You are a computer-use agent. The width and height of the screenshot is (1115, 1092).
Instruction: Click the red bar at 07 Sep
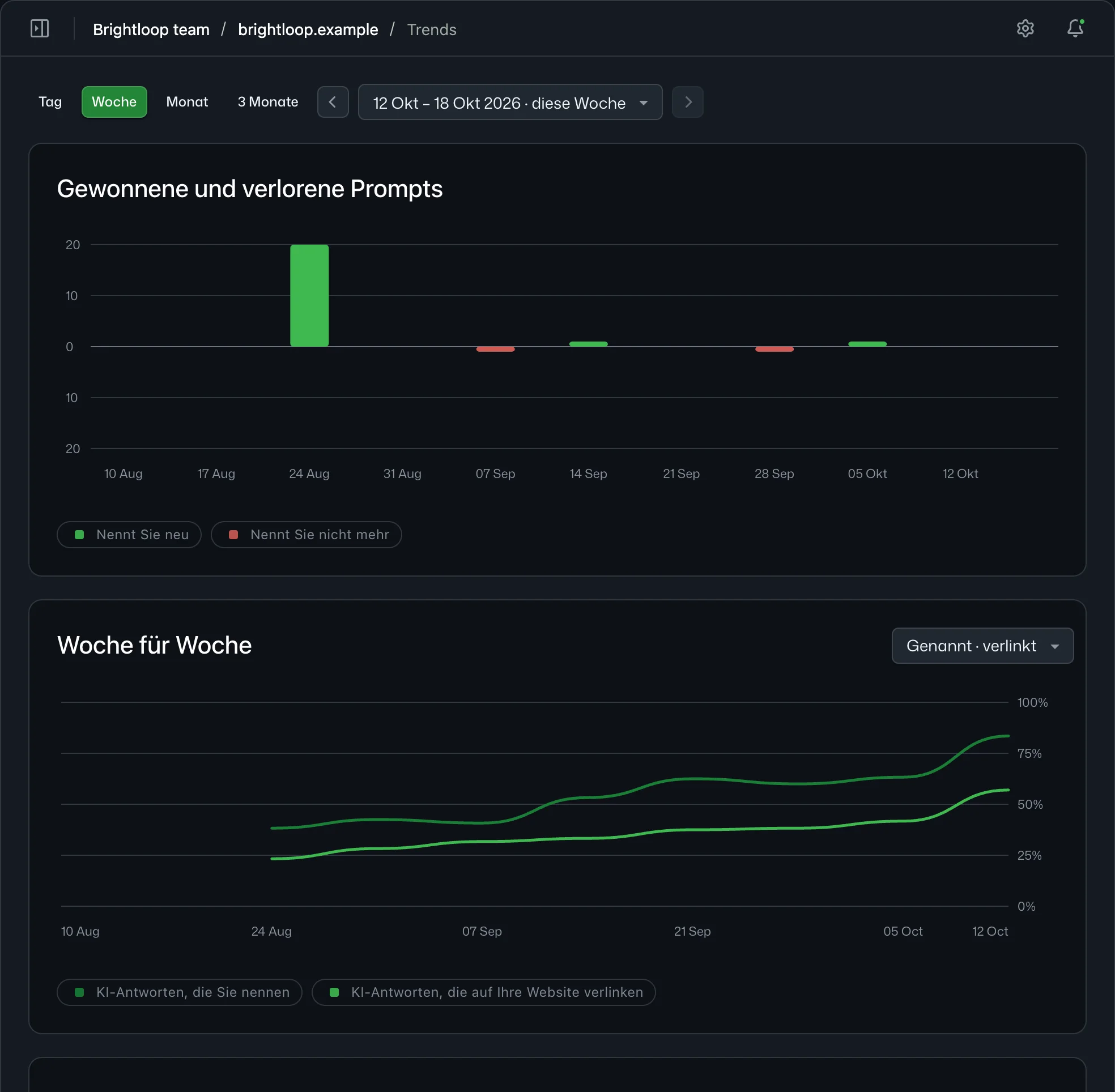495,349
